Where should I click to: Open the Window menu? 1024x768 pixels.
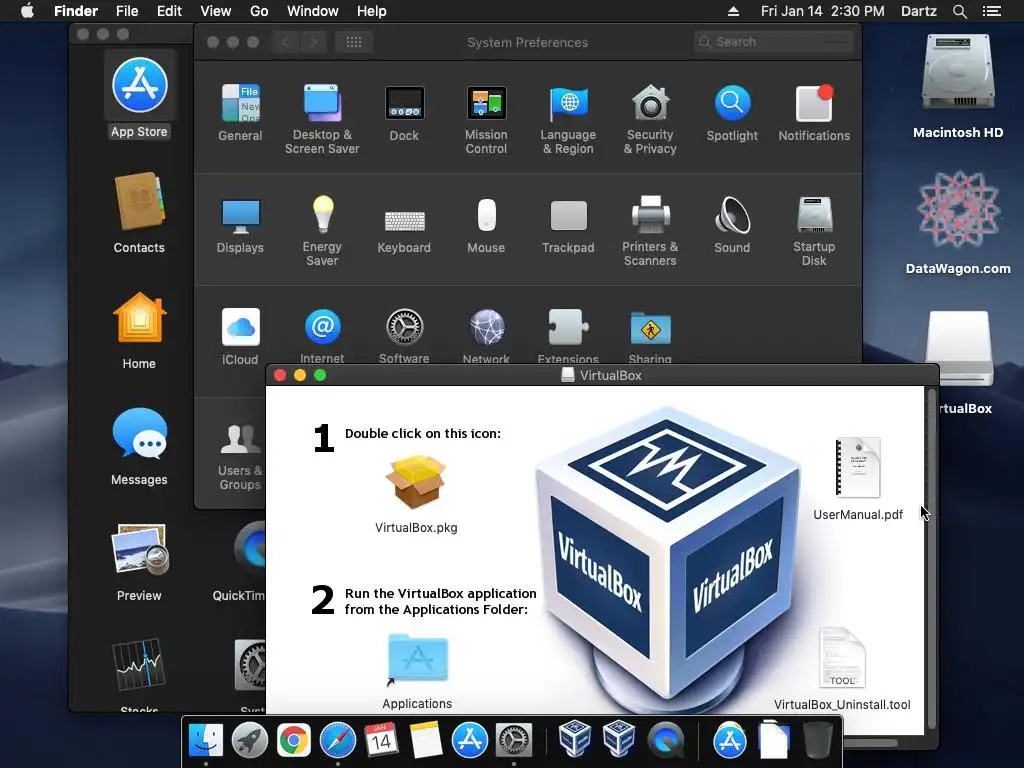coord(313,11)
